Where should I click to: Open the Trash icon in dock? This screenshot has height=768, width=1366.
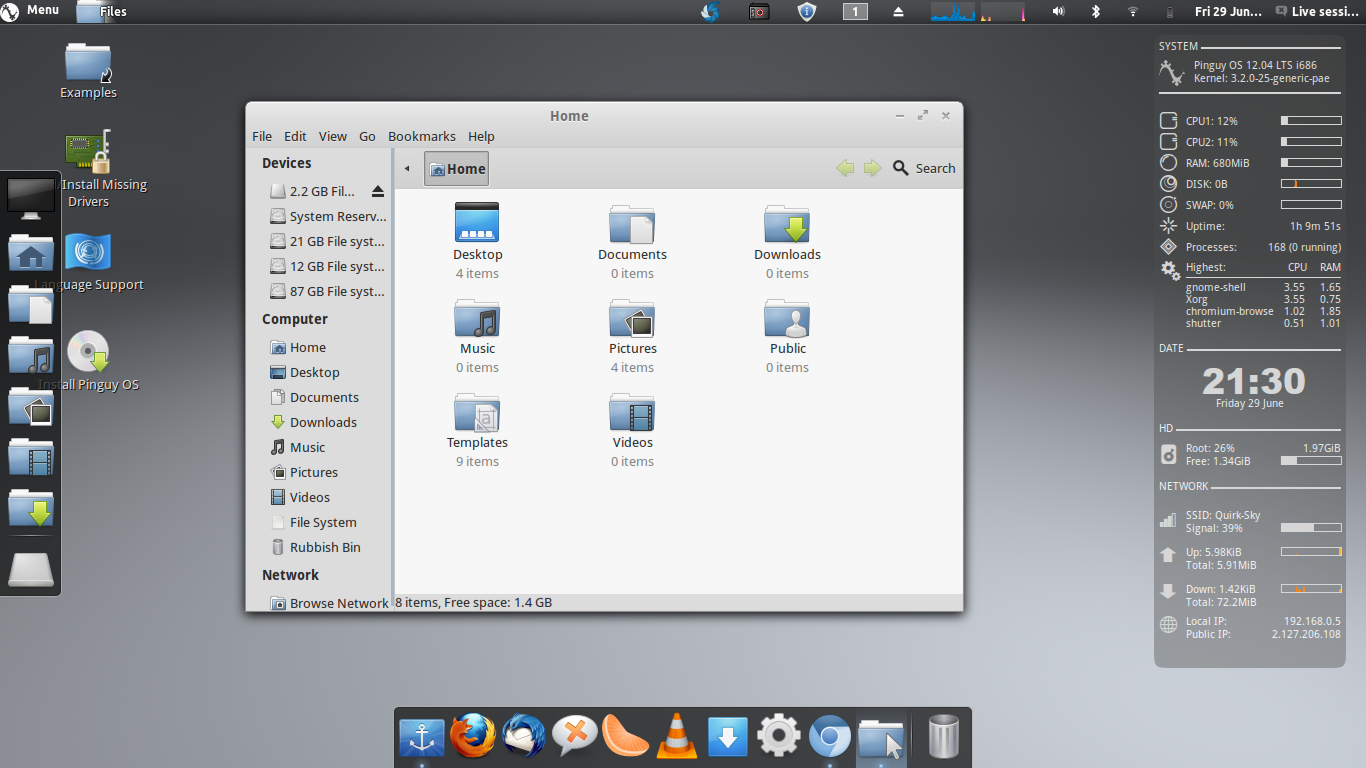coord(943,738)
